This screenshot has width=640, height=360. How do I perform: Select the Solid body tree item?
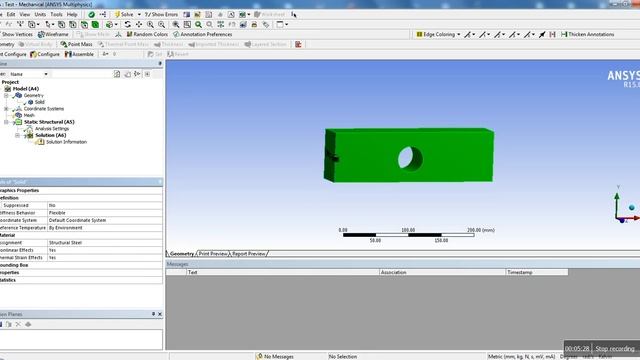(x=40, y=102)
